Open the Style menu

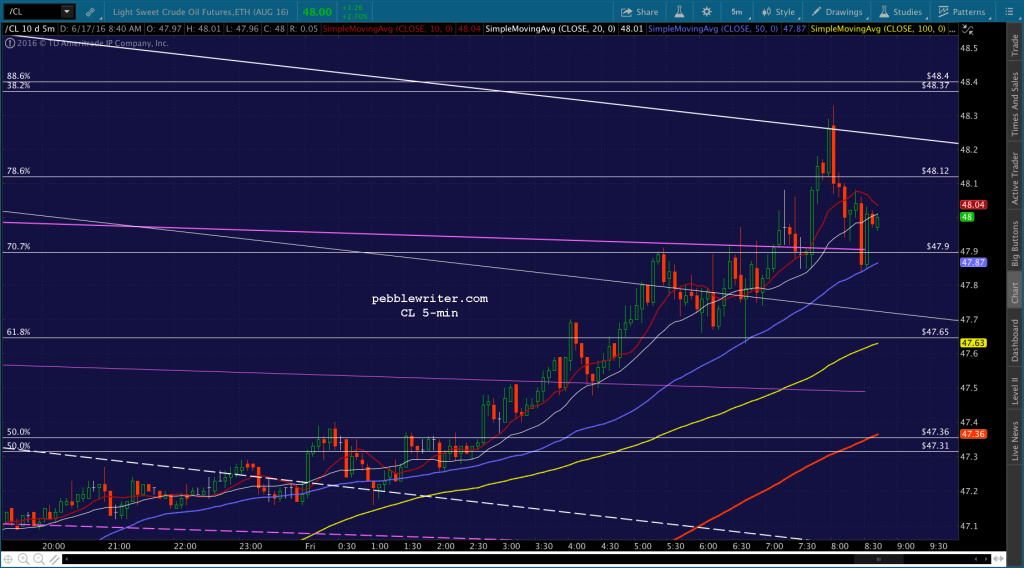click(x=778, y=12)
